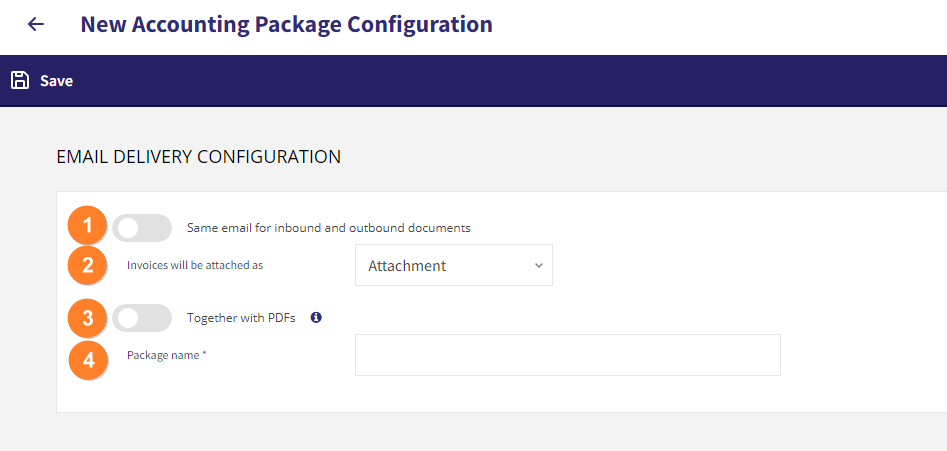
Task: Click the Package name input field
Action: click(x=568, y=355)
